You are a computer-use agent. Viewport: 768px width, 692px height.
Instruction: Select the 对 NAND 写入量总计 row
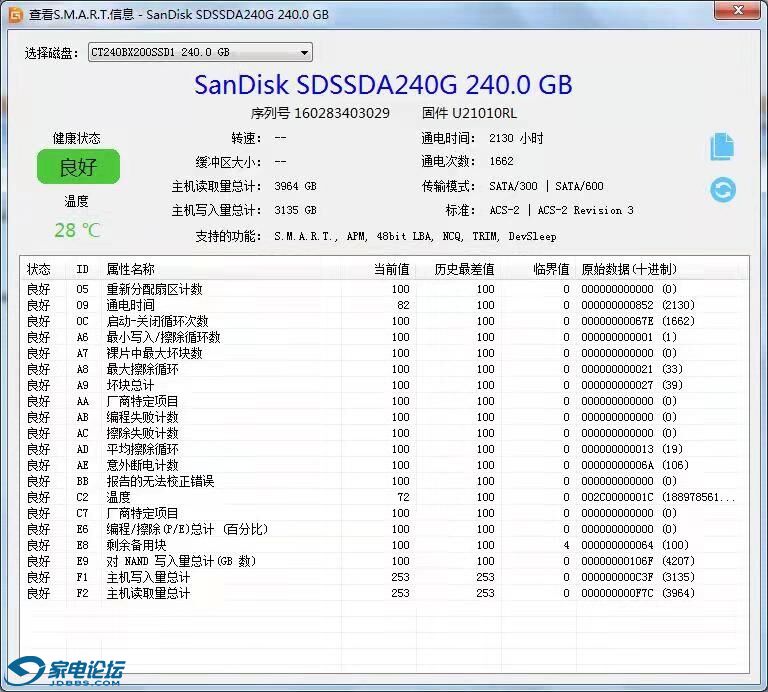pos(384,561)
